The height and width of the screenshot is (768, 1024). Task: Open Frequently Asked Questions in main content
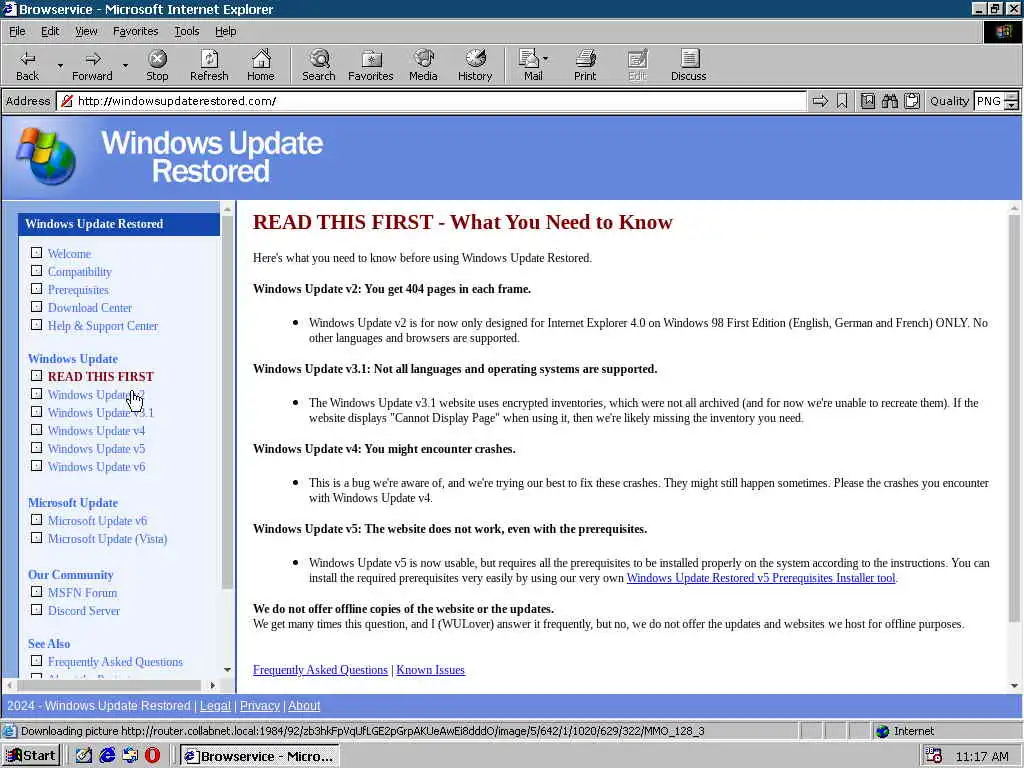pyautogui.click(x=320, y=670)
